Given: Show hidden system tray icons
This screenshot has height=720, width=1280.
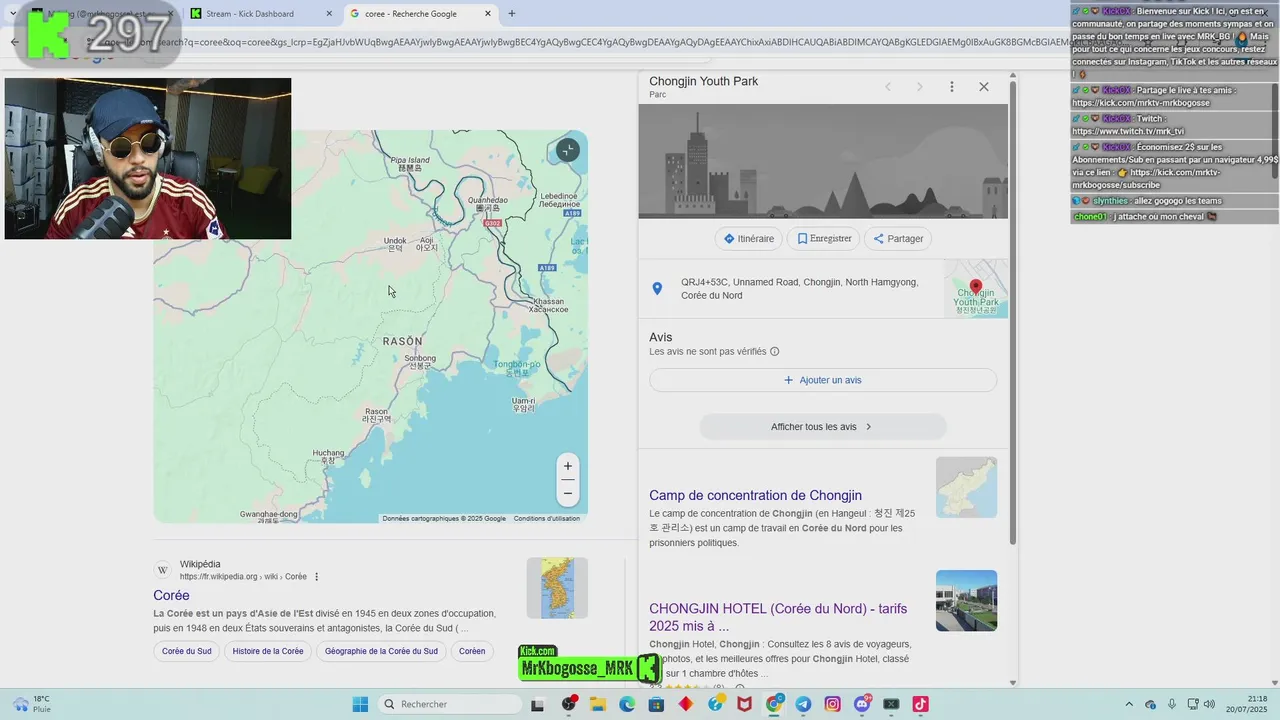Looking at the screenshot, I should click(1130, 704).
